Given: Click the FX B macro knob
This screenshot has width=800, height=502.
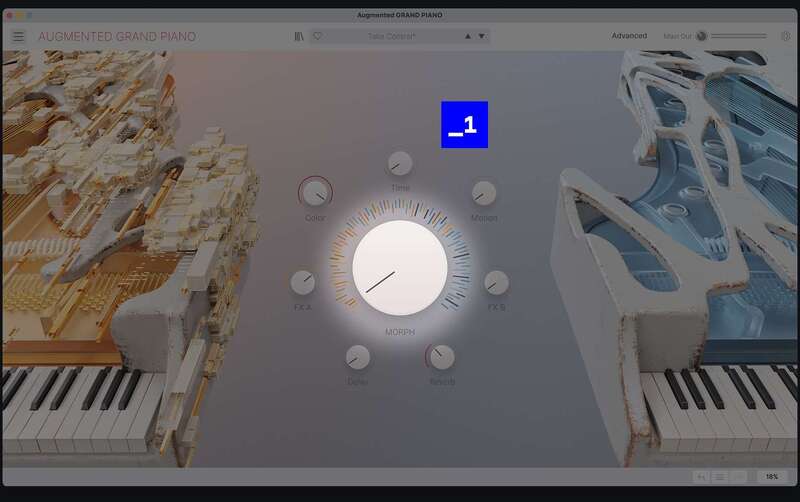Looking at the screenshot, I should [496, 283].
